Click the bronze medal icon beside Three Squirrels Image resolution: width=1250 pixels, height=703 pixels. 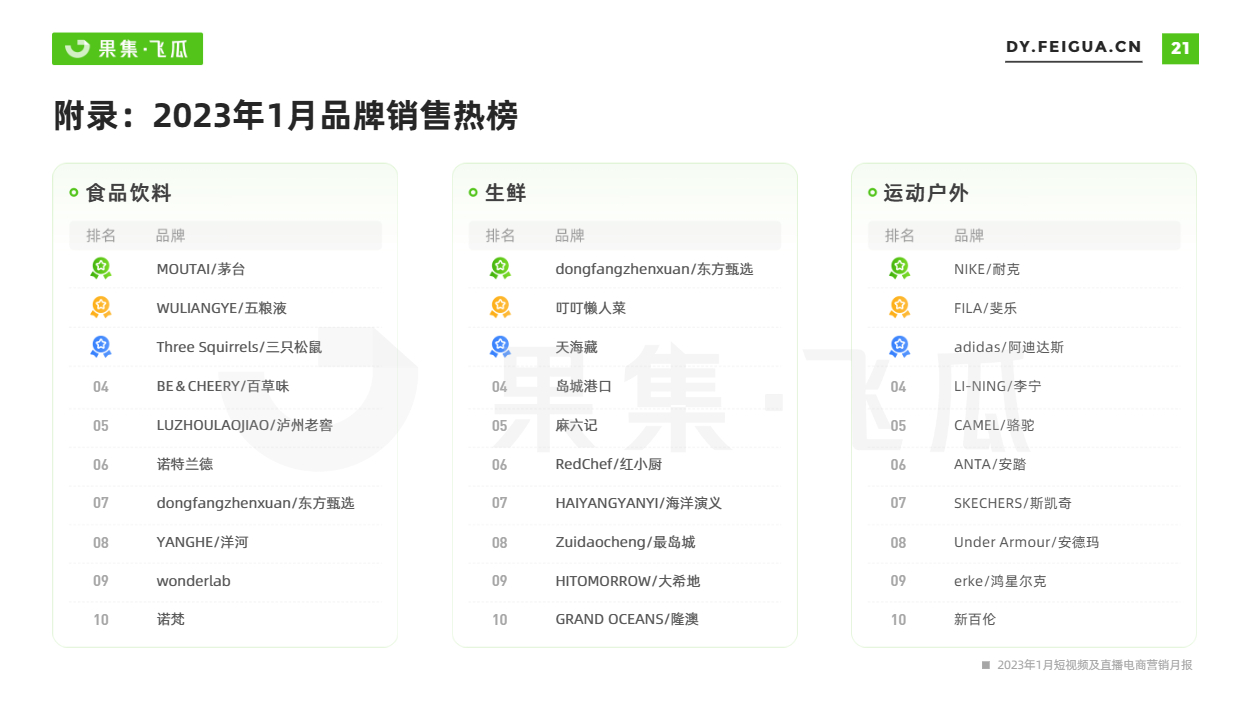click(101, 346)
